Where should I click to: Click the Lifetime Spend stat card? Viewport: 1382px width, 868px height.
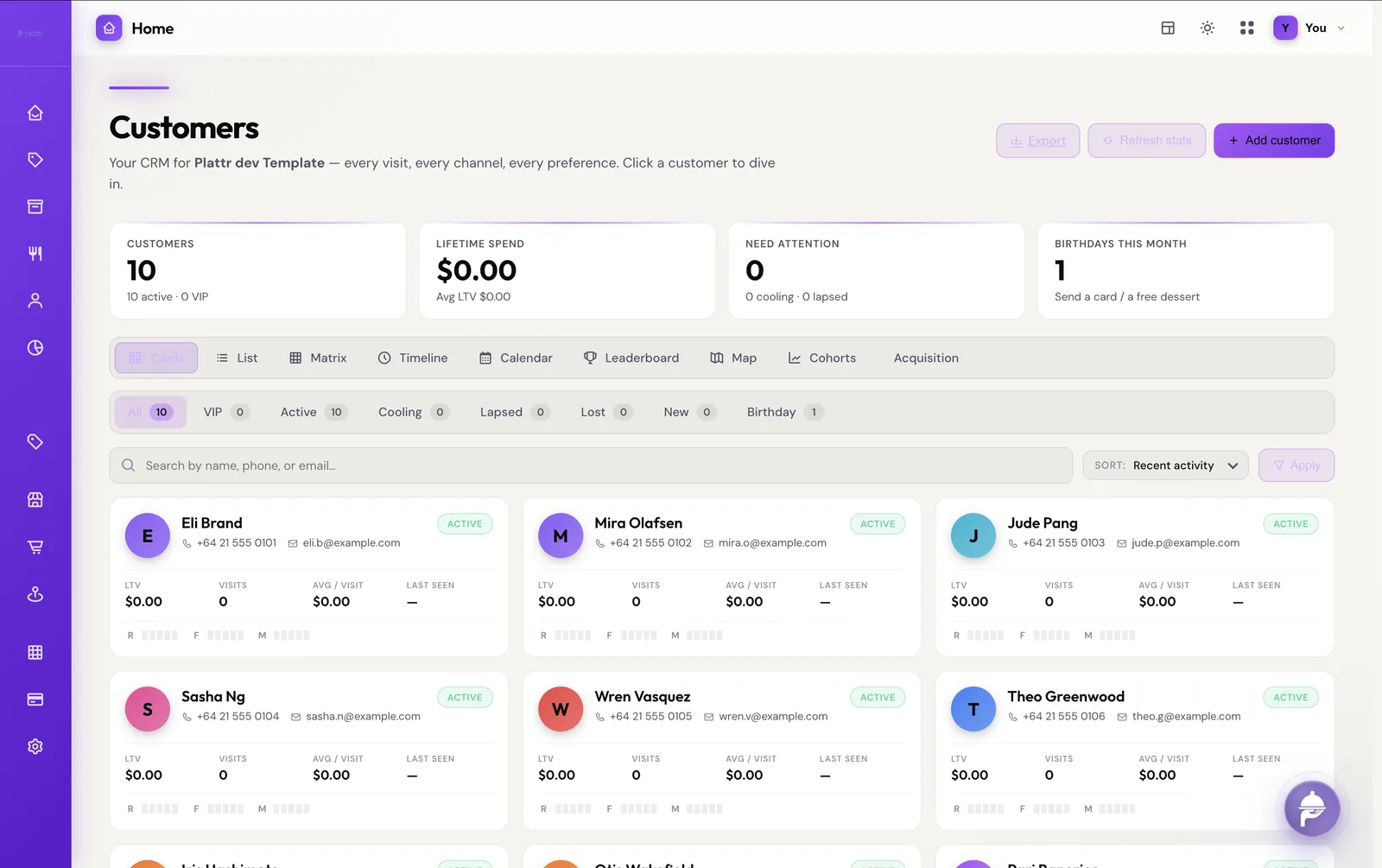tap(567, 270)
